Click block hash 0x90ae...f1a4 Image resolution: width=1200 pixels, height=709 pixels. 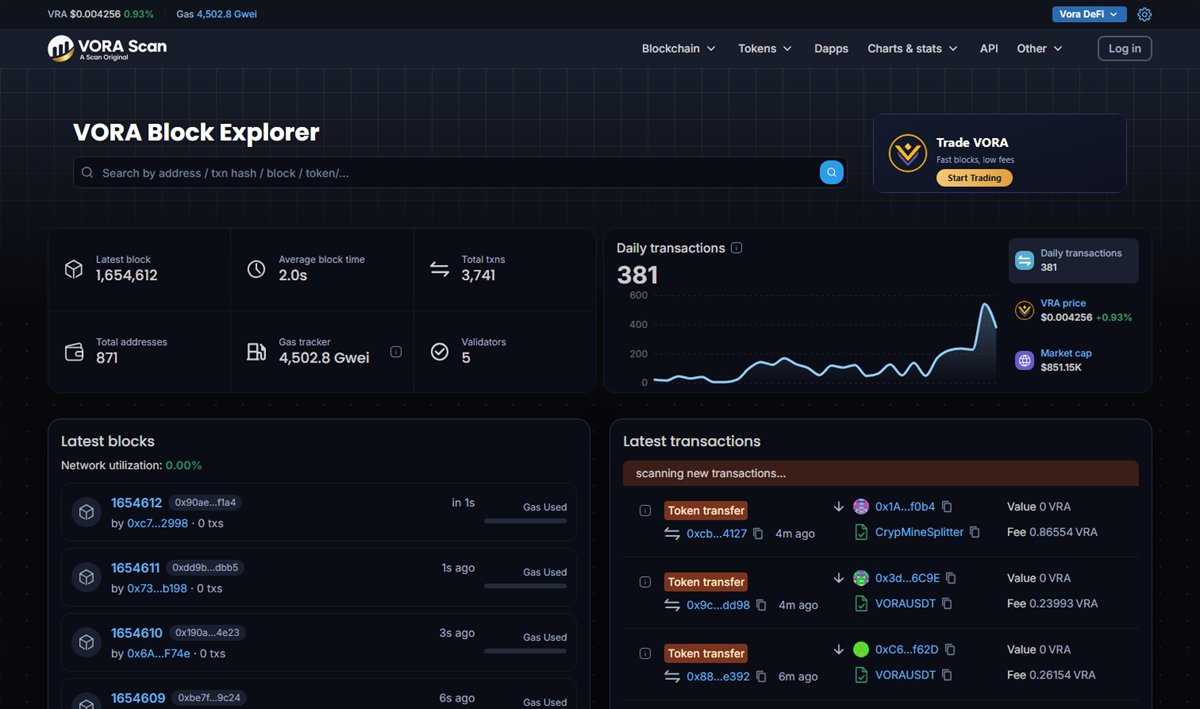click(205, 503)
